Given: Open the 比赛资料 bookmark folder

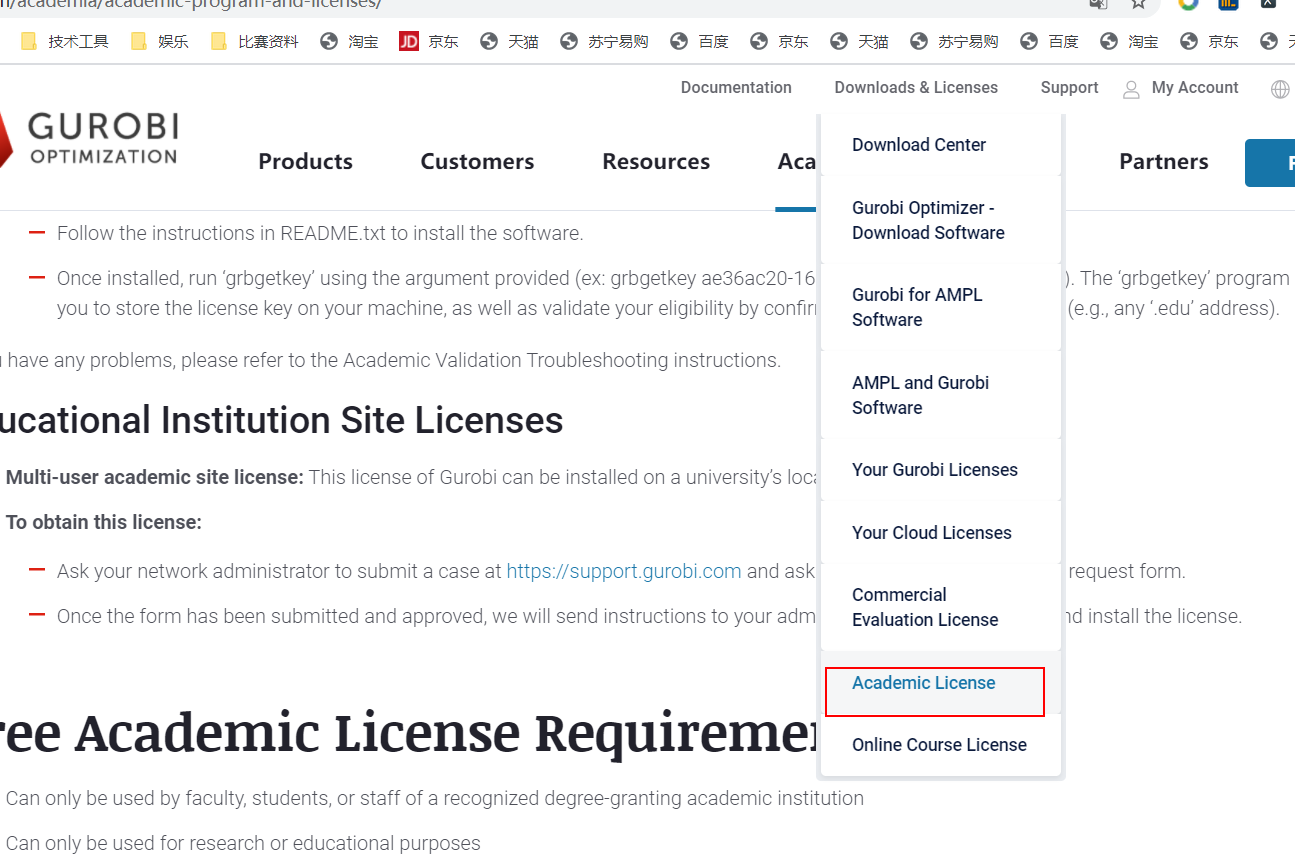Looking at the screenshot, I should 254,41.
